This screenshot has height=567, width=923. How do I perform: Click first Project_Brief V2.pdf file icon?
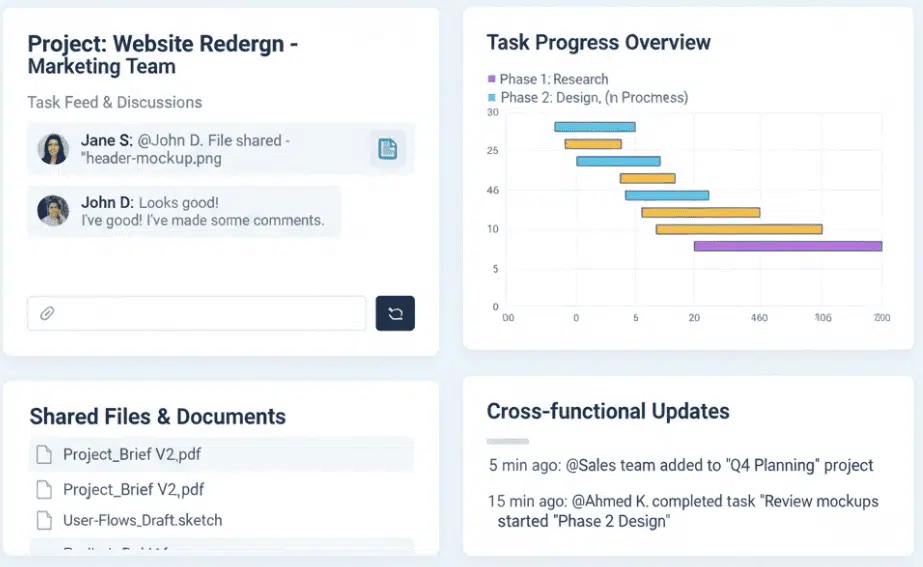coord(44,454)
